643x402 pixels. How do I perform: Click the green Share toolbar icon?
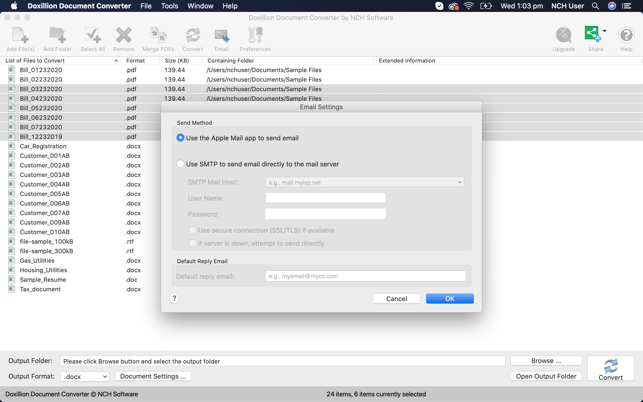[592, 34]
